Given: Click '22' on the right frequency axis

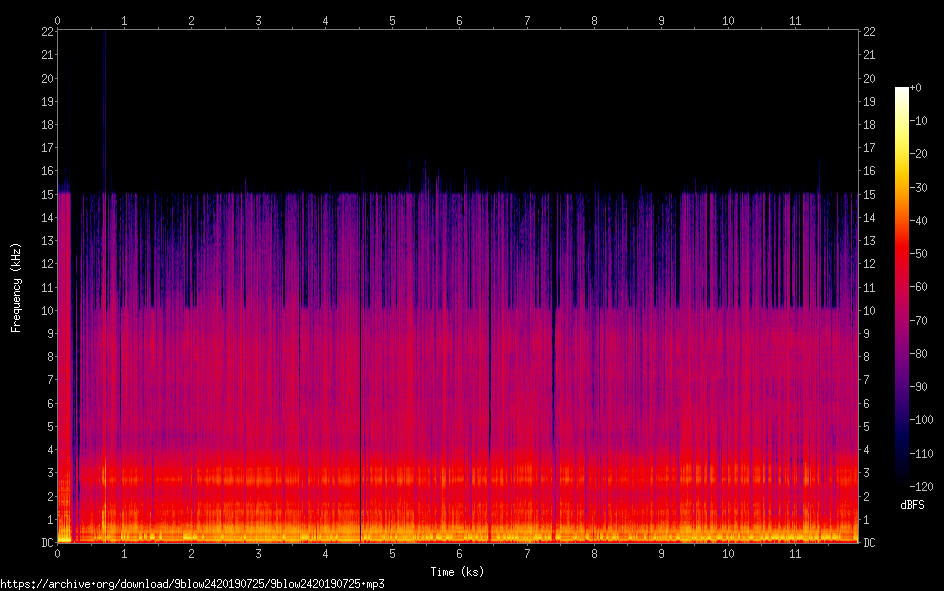Looking at the screenshot, I should [869, 32].
